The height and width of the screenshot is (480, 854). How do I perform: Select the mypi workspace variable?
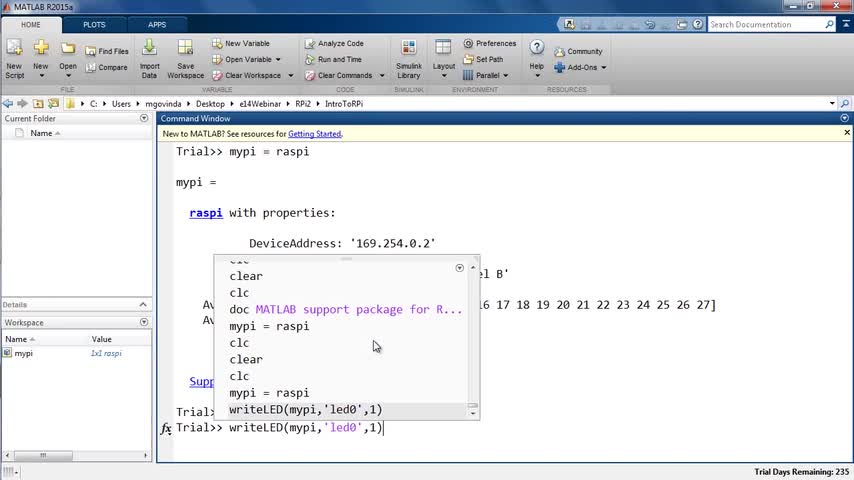(x=23, y=354)
